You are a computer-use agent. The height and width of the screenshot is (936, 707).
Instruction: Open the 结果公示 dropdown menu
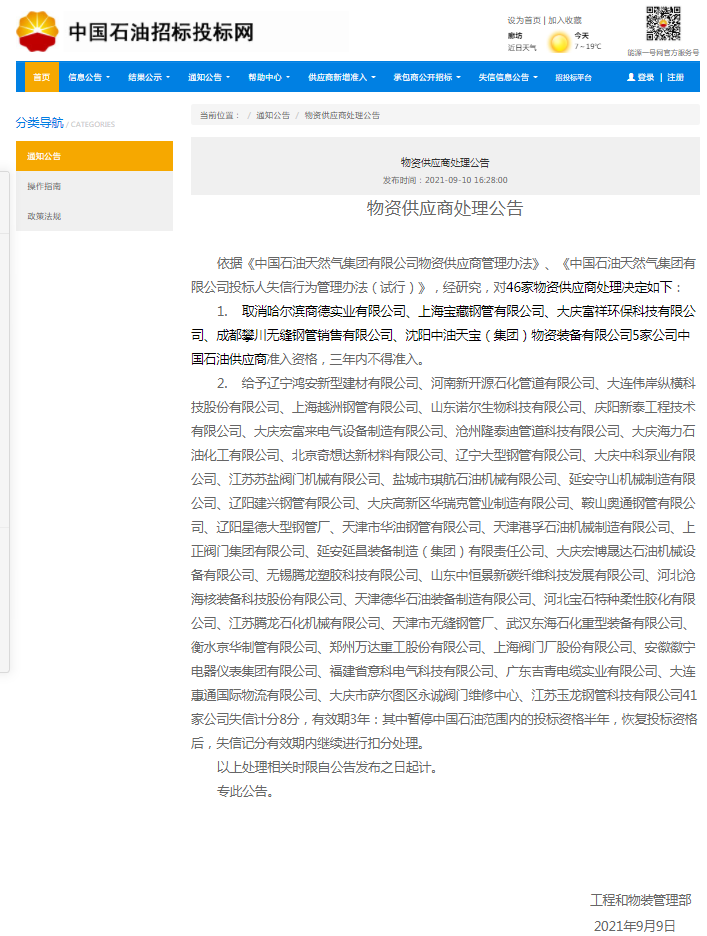[x=149, y=77]
